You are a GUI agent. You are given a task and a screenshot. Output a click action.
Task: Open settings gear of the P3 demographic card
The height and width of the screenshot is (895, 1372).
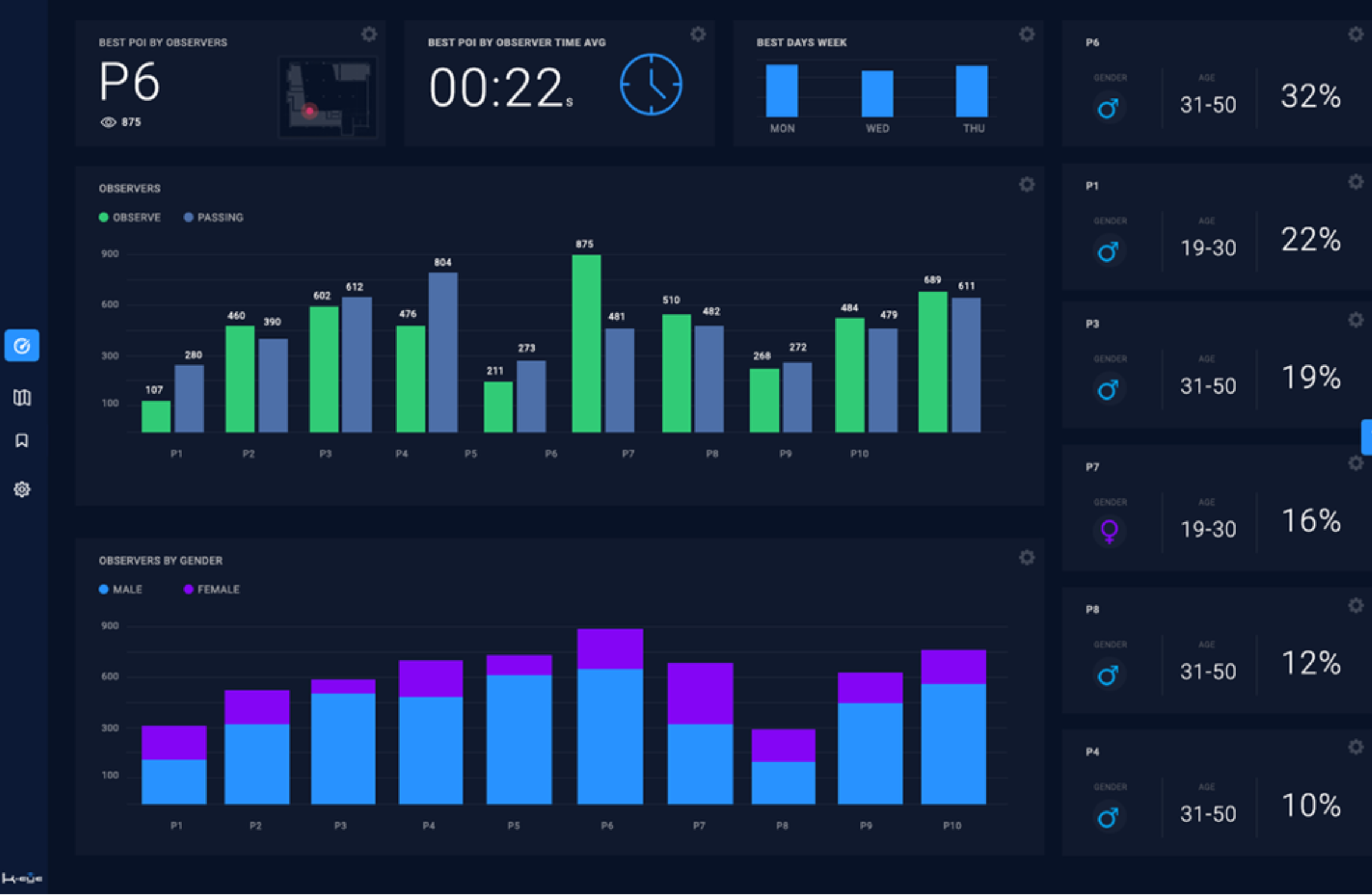pos(1356,320)
